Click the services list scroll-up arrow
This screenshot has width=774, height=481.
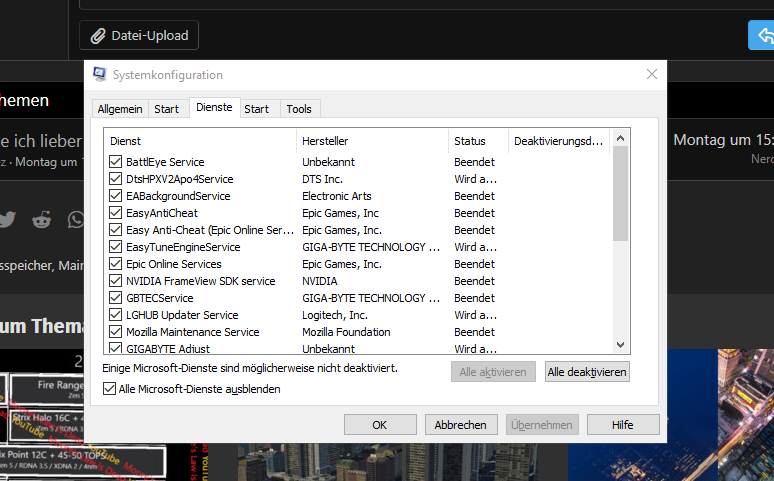pos(621,139)
